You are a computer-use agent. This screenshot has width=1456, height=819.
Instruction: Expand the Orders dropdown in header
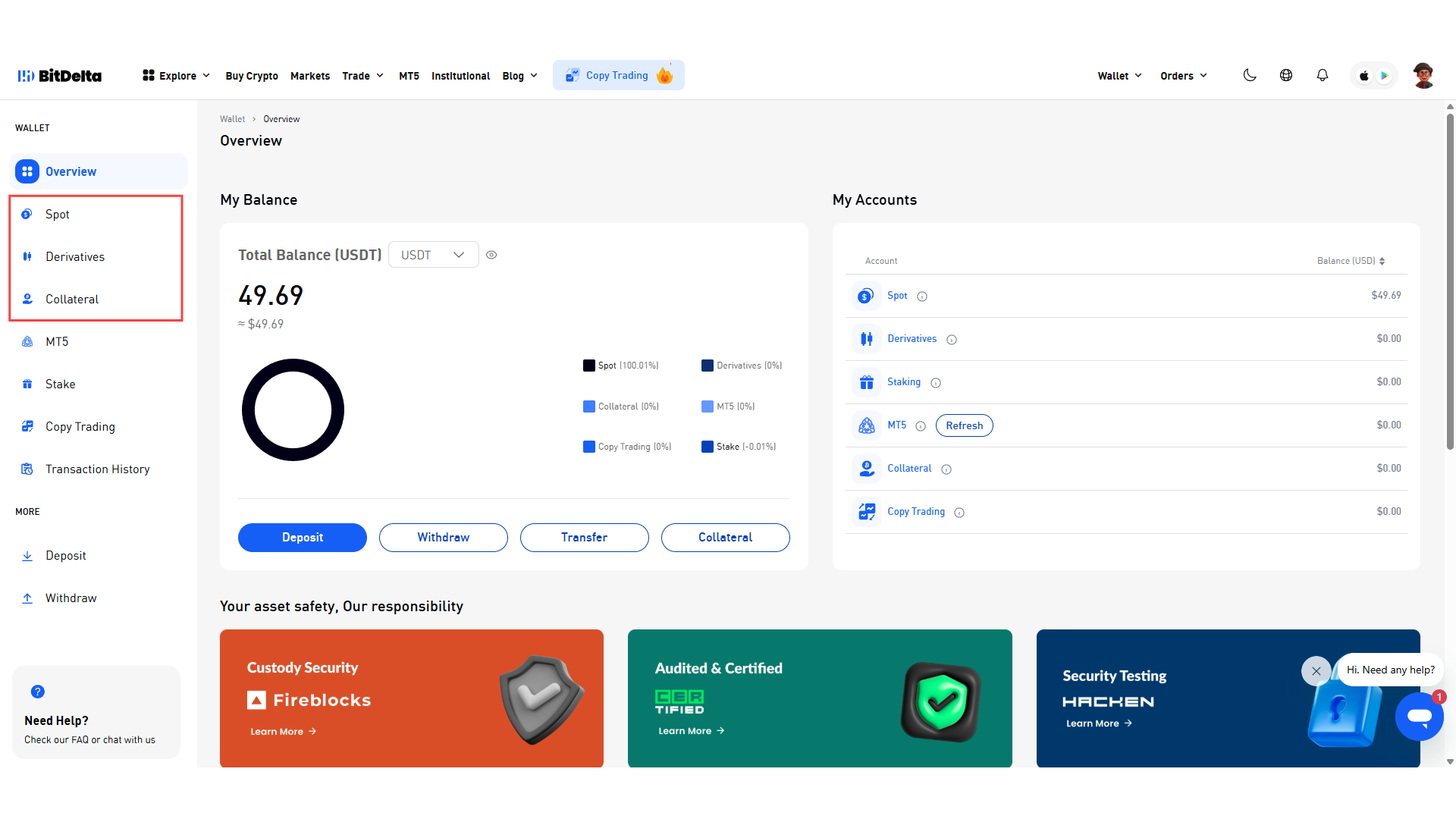1183,76
